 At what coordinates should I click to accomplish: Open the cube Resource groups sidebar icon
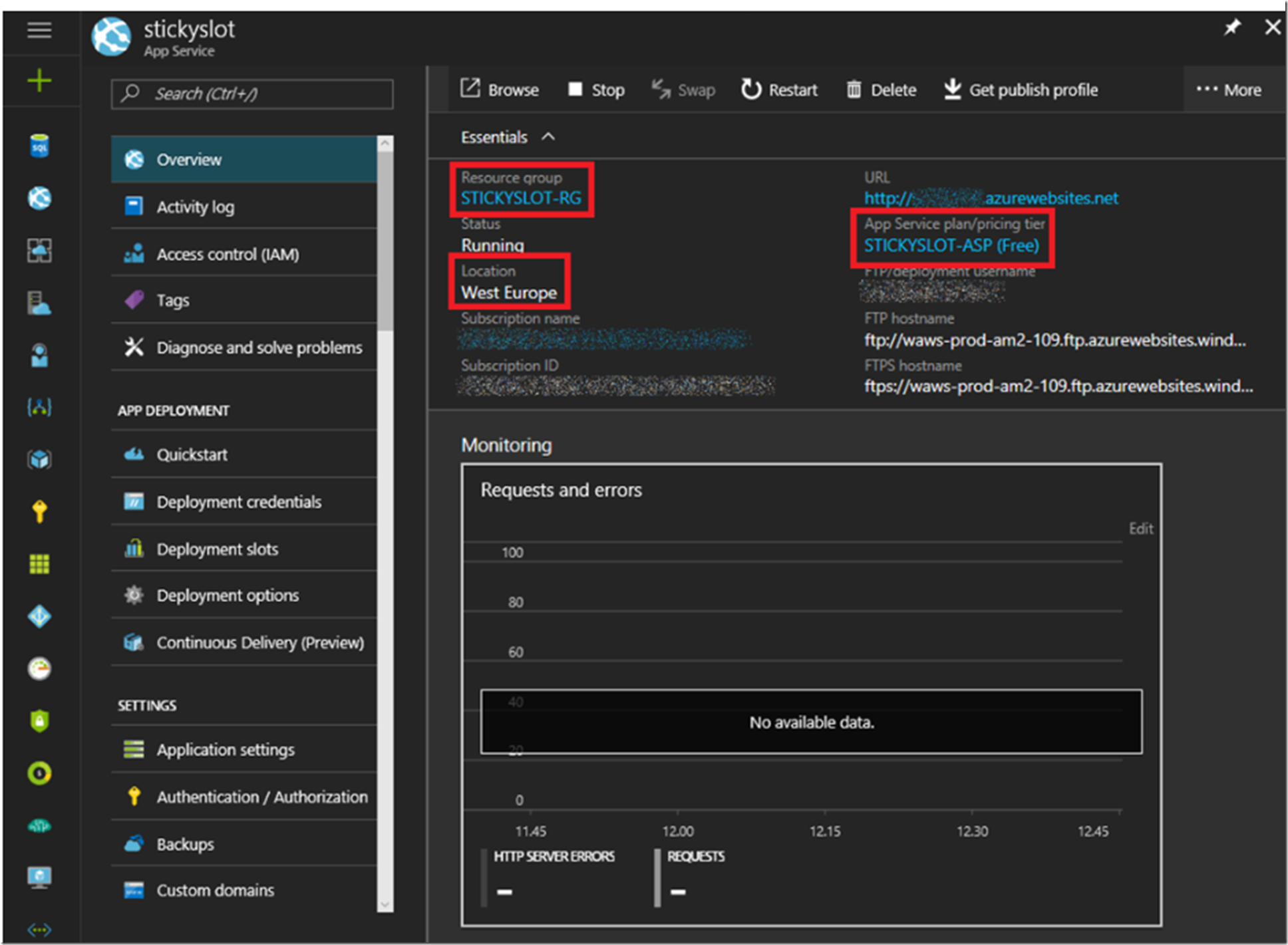(x=39, y=459)
